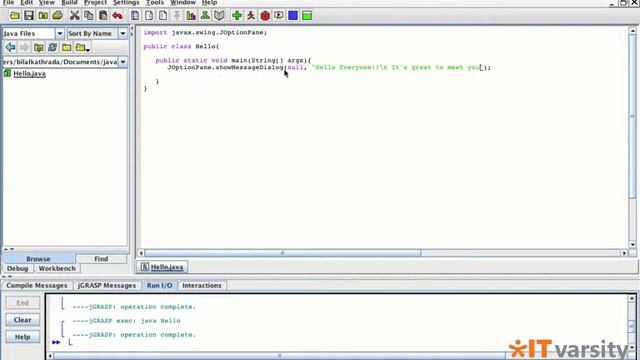Go back with the browser left arrow
Image resolution: width=640 pixels, height=360 pixels.
point(10,47)
